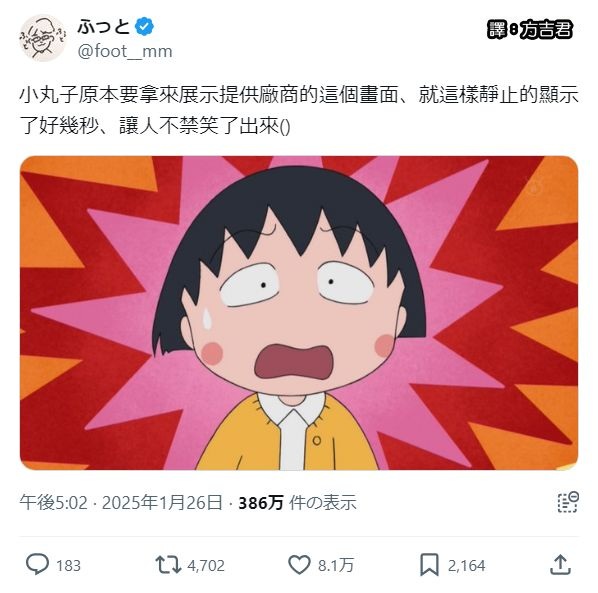Open the @foot__mm handle link
This screenshot has height=593, width=598.
(125, 51)
